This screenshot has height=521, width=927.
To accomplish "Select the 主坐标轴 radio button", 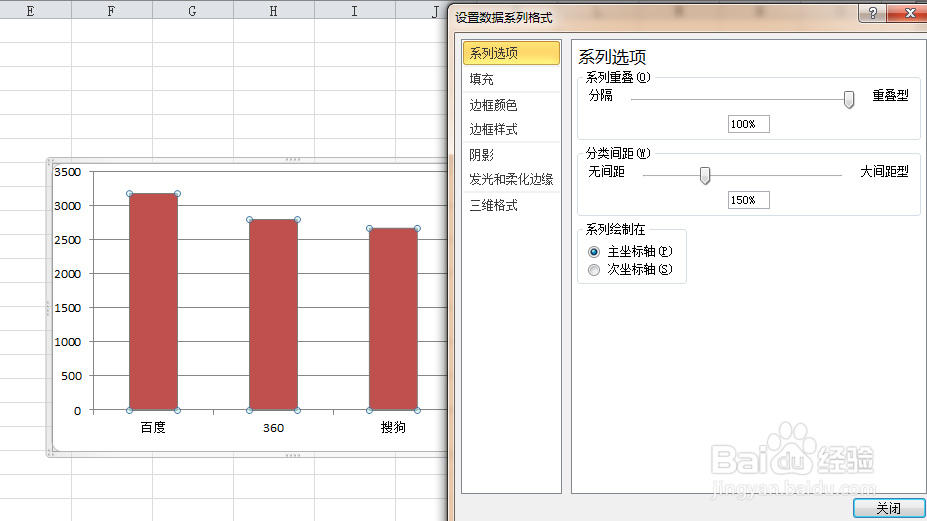I will click(594, 252).
